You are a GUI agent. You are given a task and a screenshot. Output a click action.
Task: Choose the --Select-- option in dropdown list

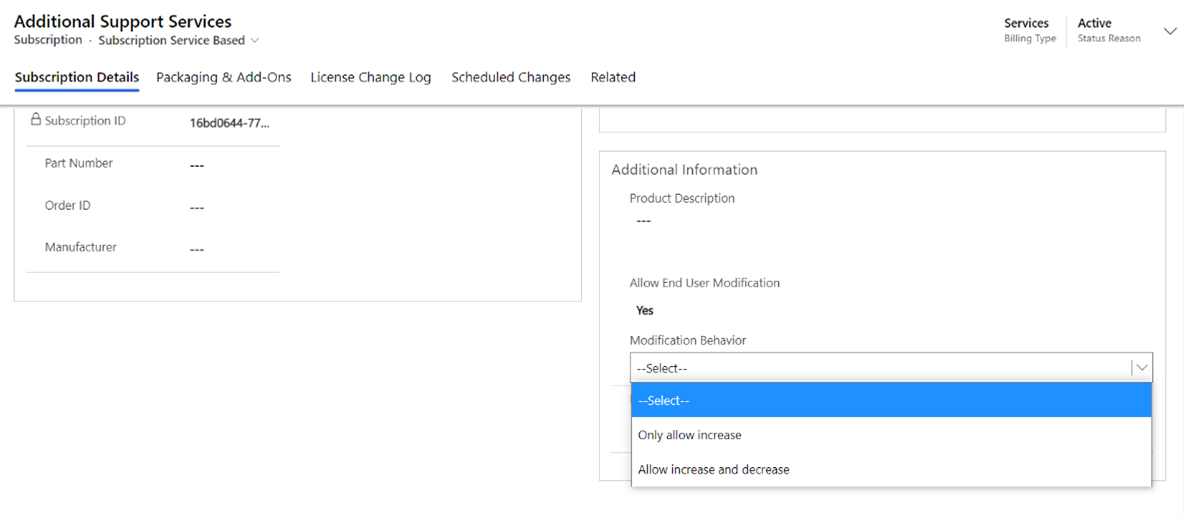(891, 400)
